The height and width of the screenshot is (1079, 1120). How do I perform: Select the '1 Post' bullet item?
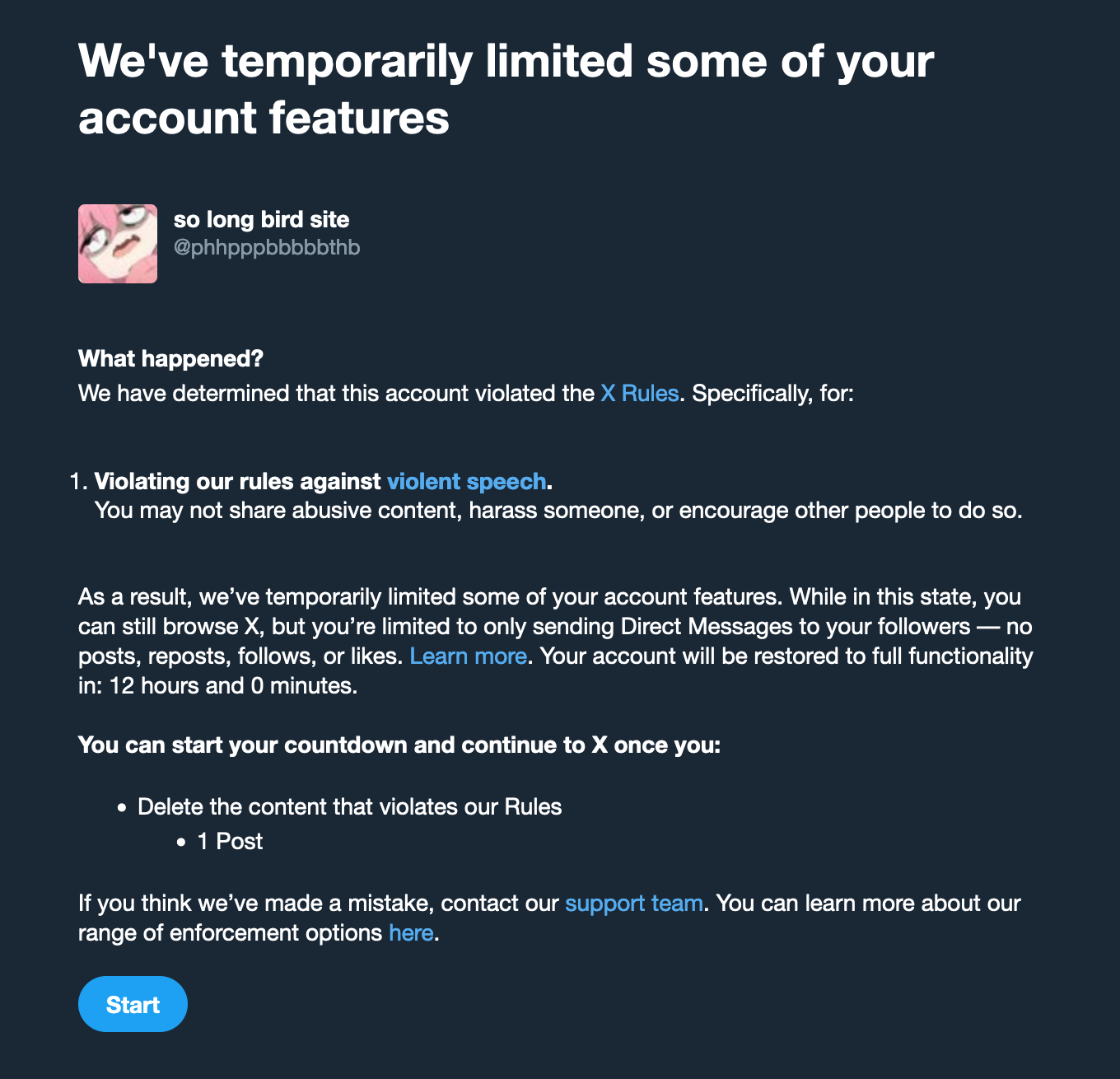coord(230,841)
